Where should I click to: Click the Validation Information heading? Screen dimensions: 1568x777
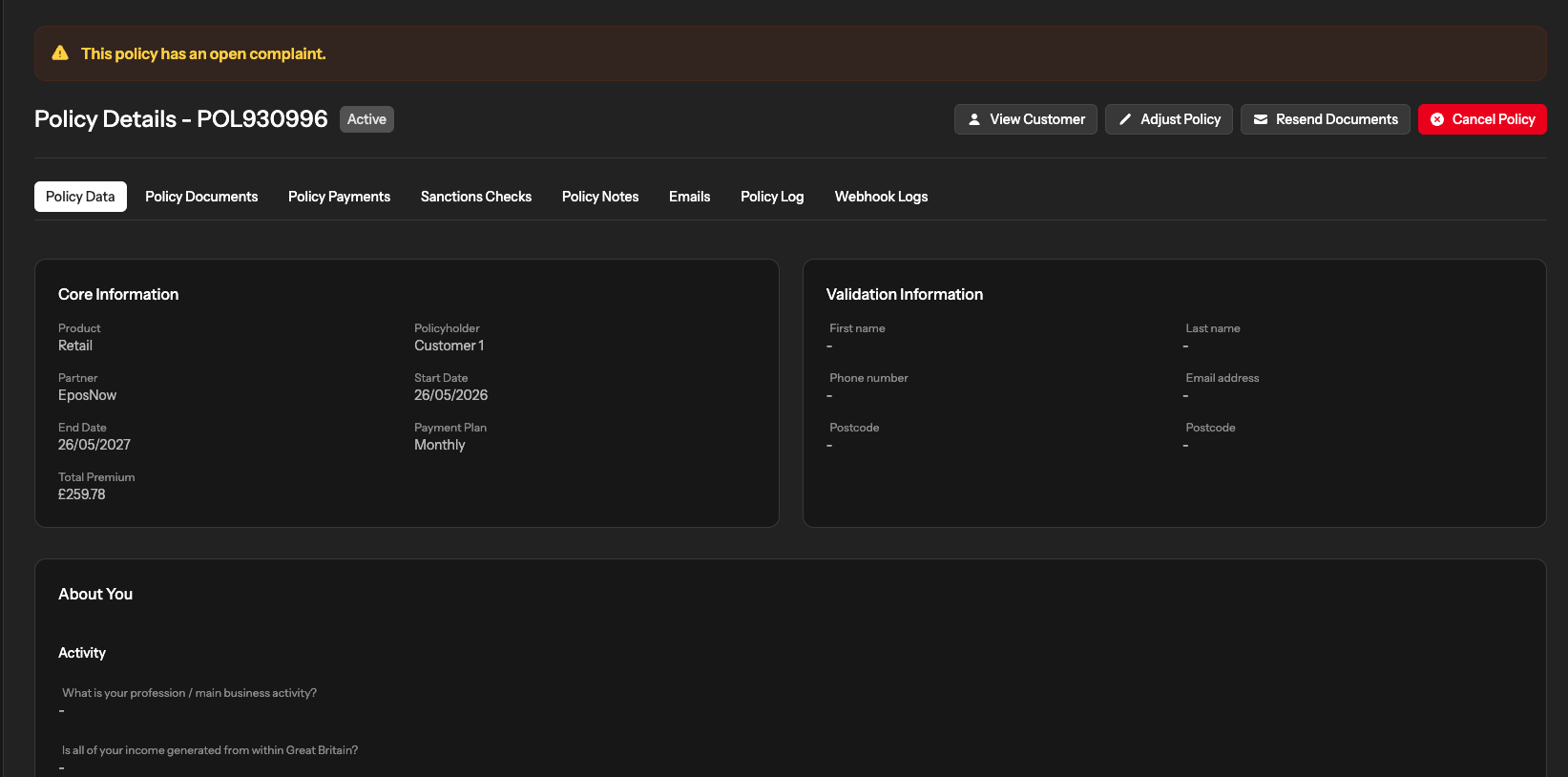point(905,294)
